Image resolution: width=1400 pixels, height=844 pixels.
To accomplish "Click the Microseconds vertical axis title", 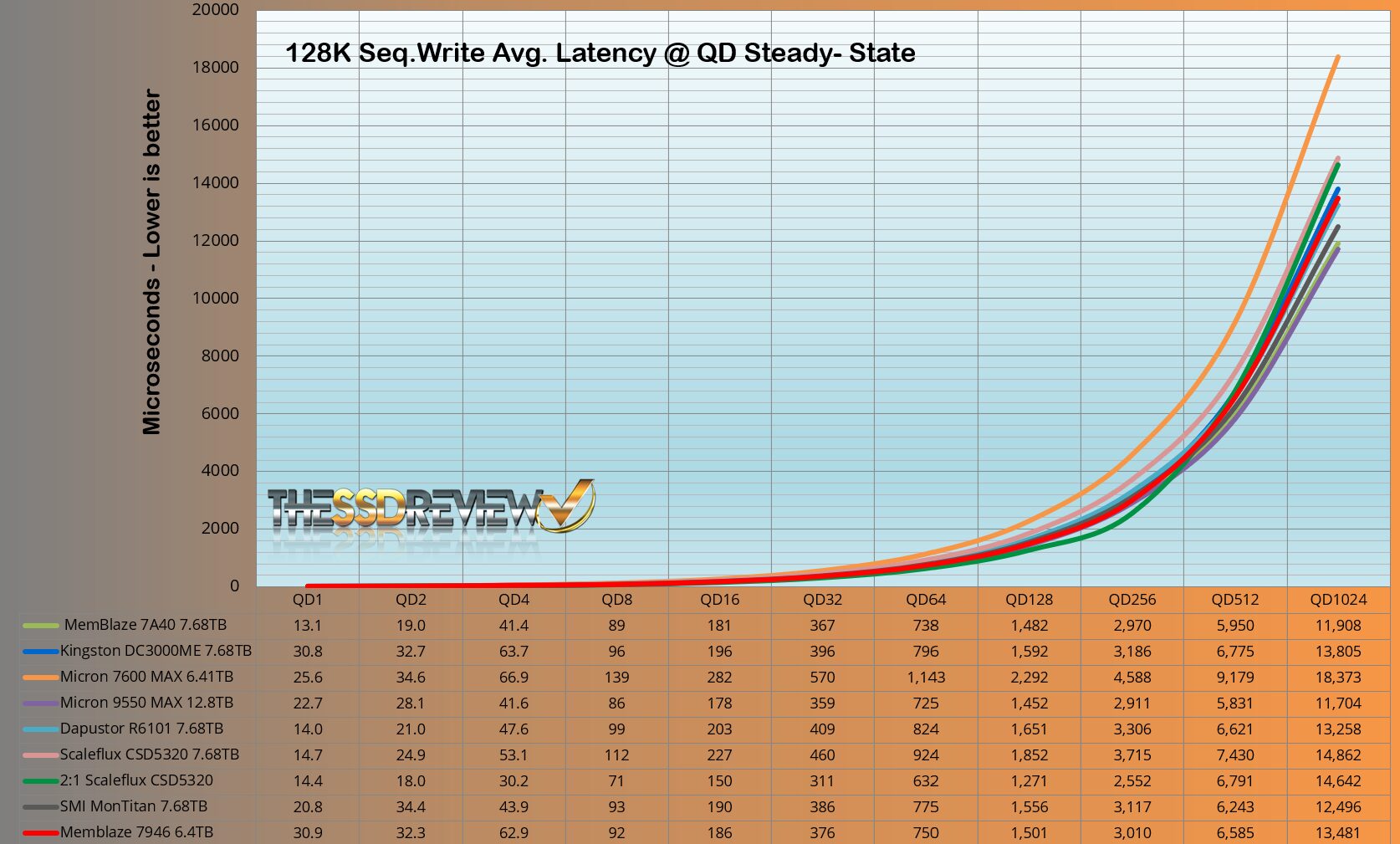I will click(x=151, y=262).
